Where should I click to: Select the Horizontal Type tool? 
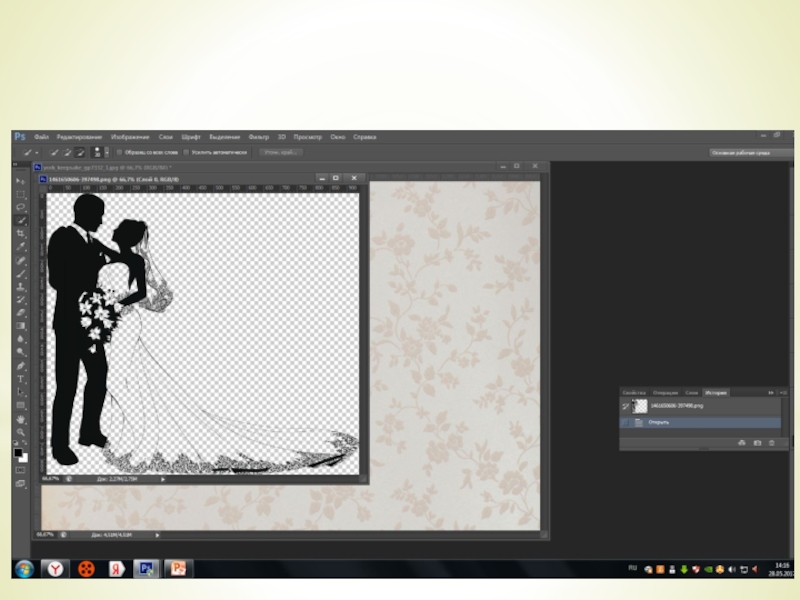[20, 379]
